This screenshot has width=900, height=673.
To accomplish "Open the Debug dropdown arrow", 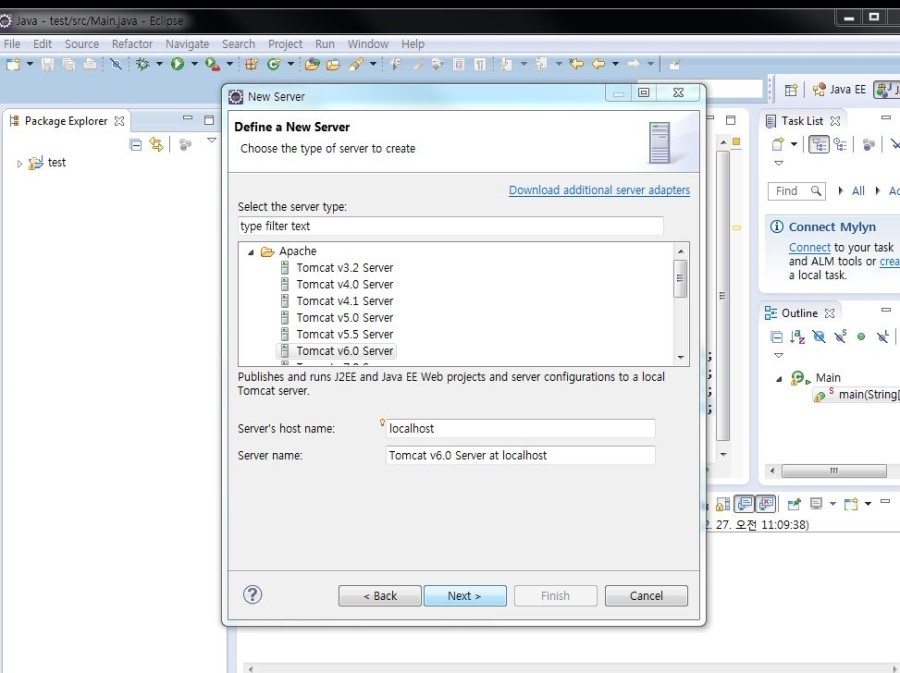I will pos(160,64).
